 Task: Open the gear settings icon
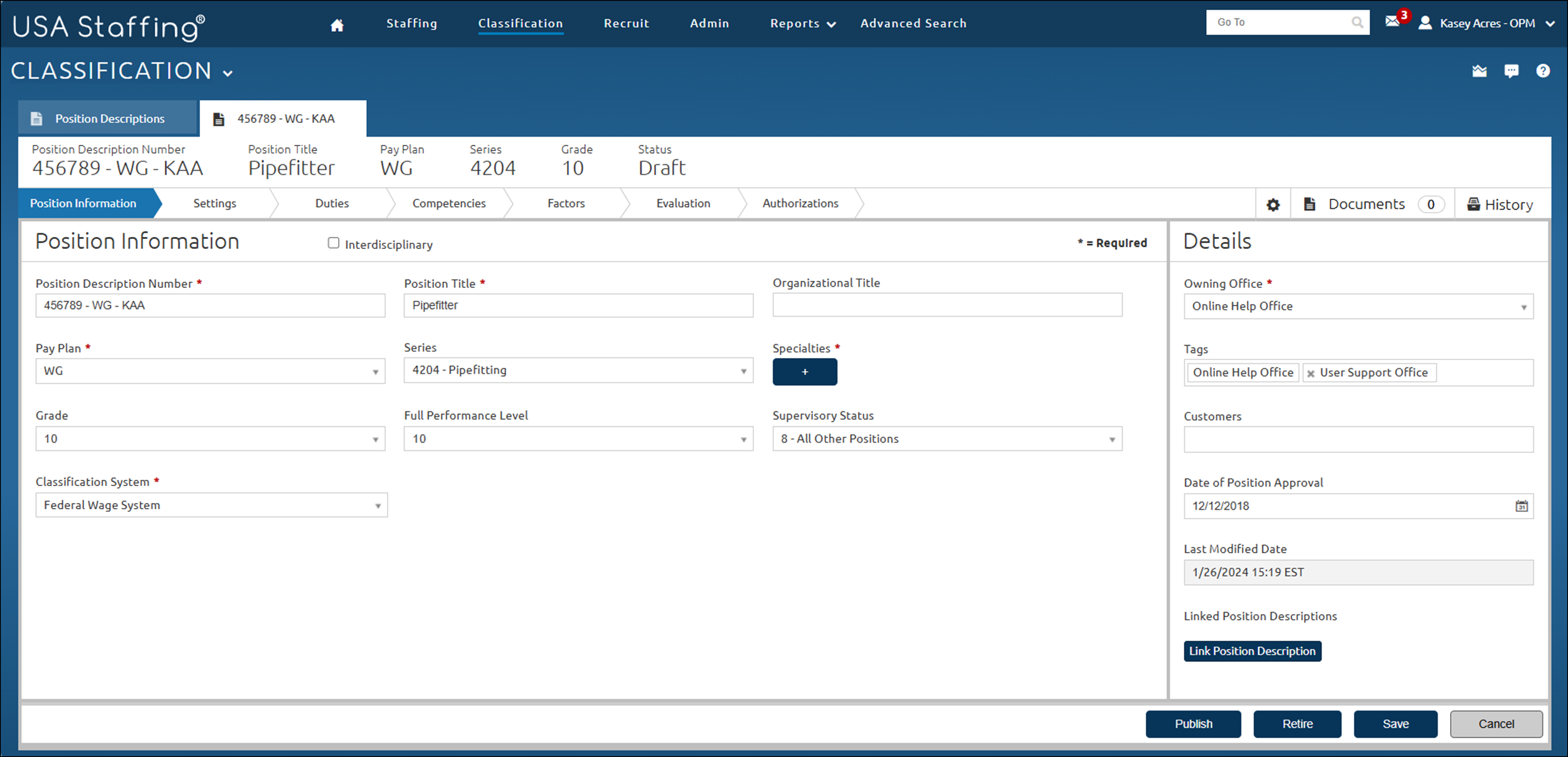pos(1273,204)
